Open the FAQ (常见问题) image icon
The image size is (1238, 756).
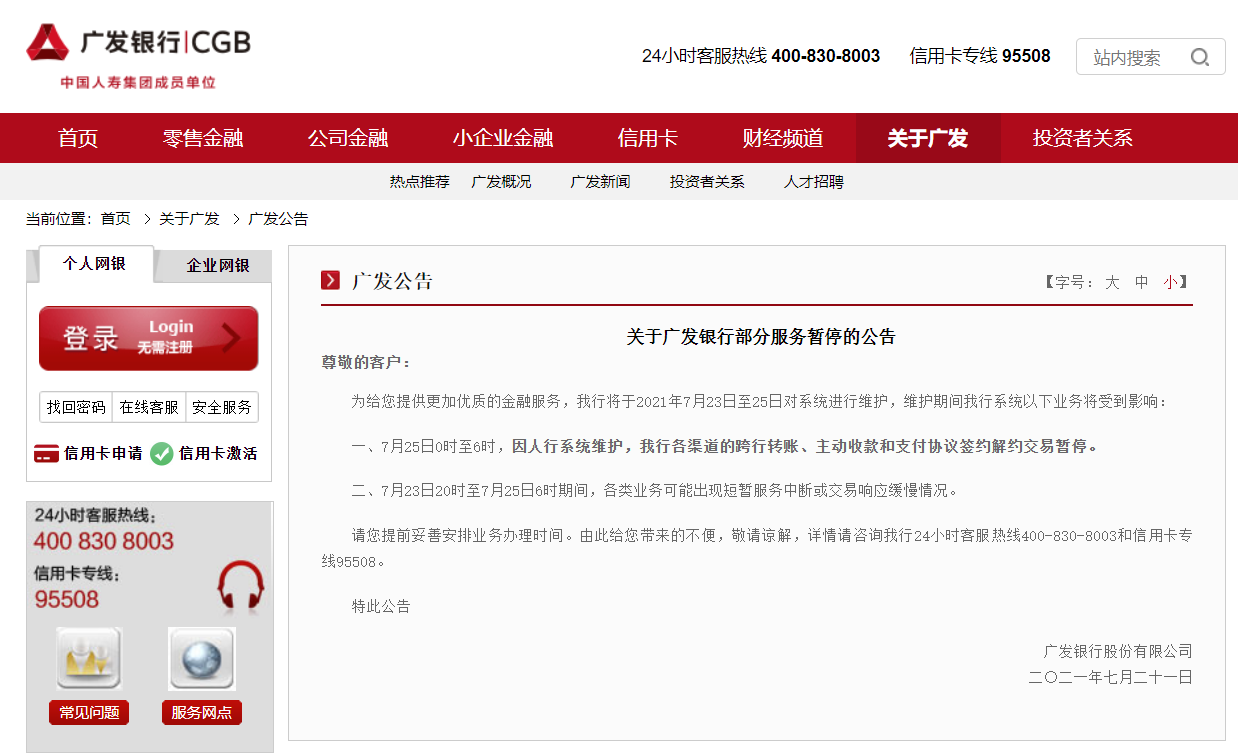pos(89,658)
